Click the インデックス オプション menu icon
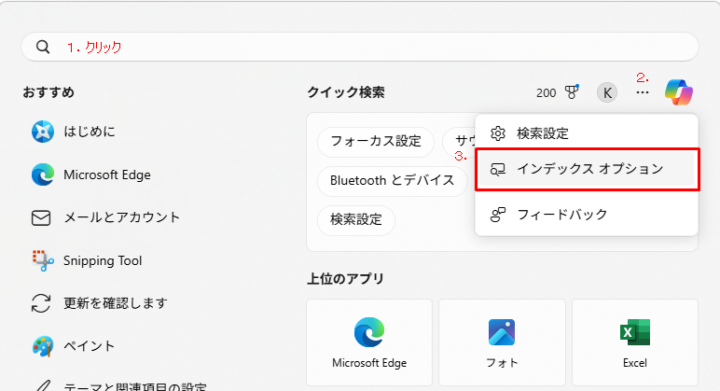Screen dimensions: 720x391 [x=498, y=169]
